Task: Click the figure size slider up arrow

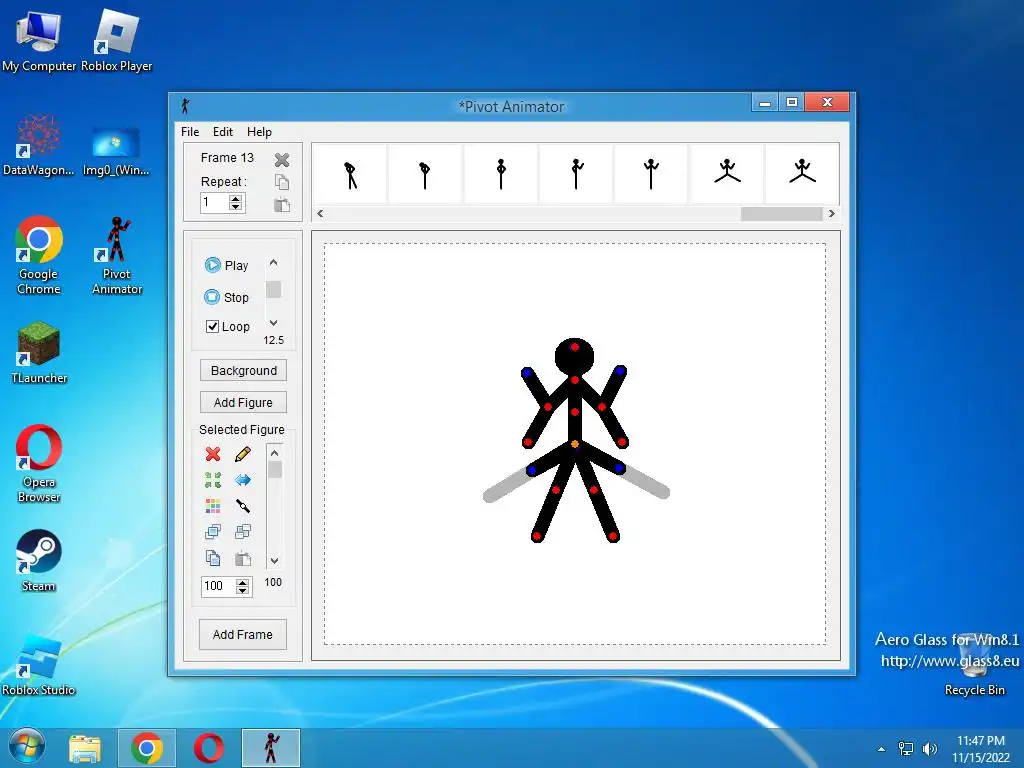Action: [x=275, y=453]
